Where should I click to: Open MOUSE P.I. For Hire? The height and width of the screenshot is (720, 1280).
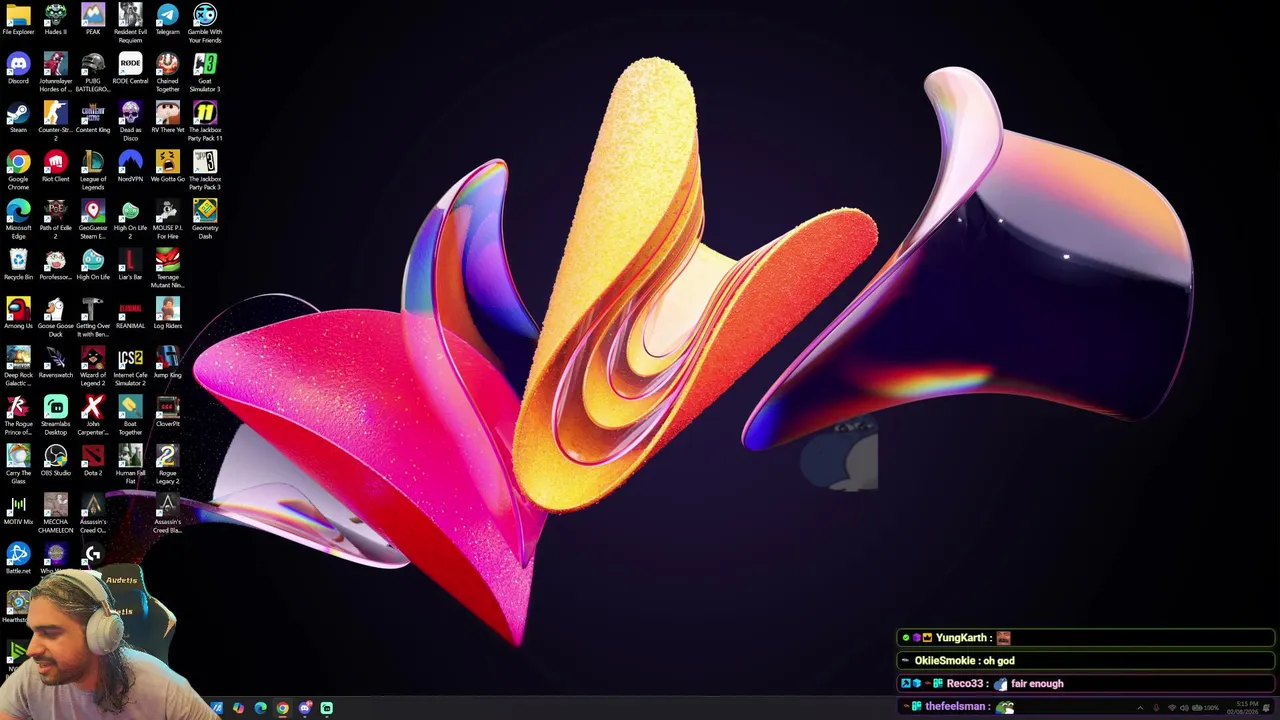[167, 220]
